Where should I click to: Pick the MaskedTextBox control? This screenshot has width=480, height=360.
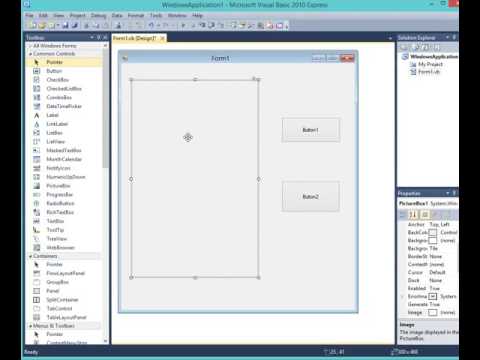(x=63, y=150)
